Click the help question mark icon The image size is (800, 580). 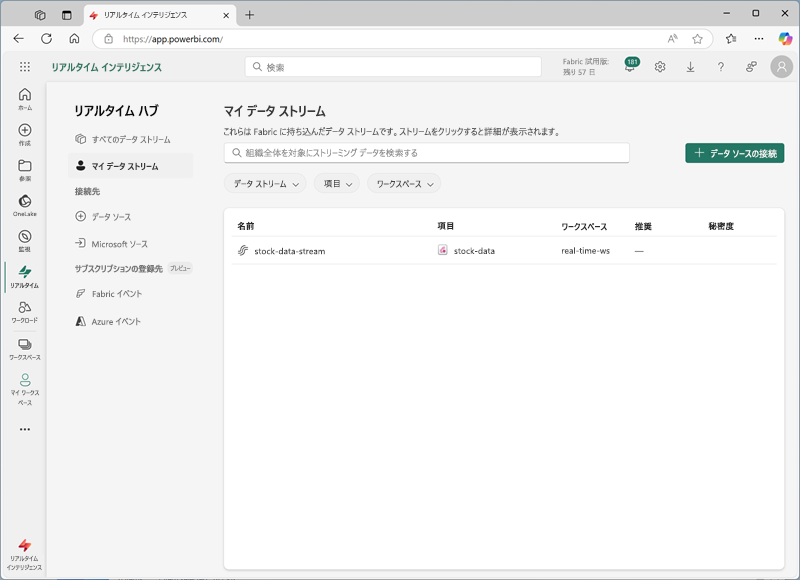point(720,67)
